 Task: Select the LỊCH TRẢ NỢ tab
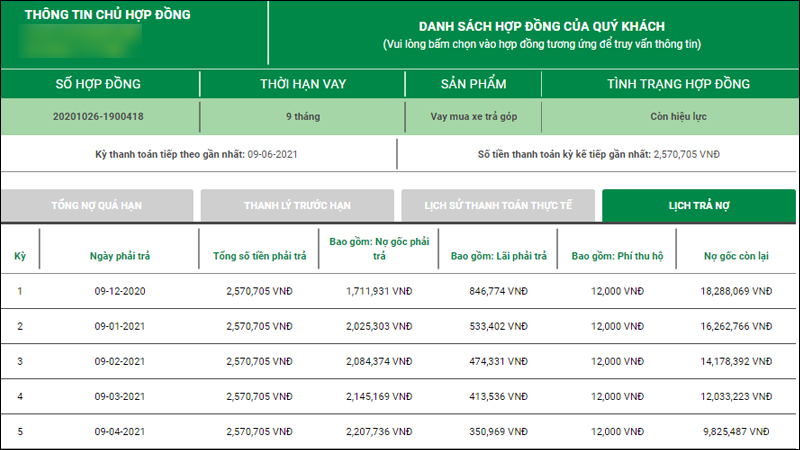pyautogui.click(x=699, y=205)
